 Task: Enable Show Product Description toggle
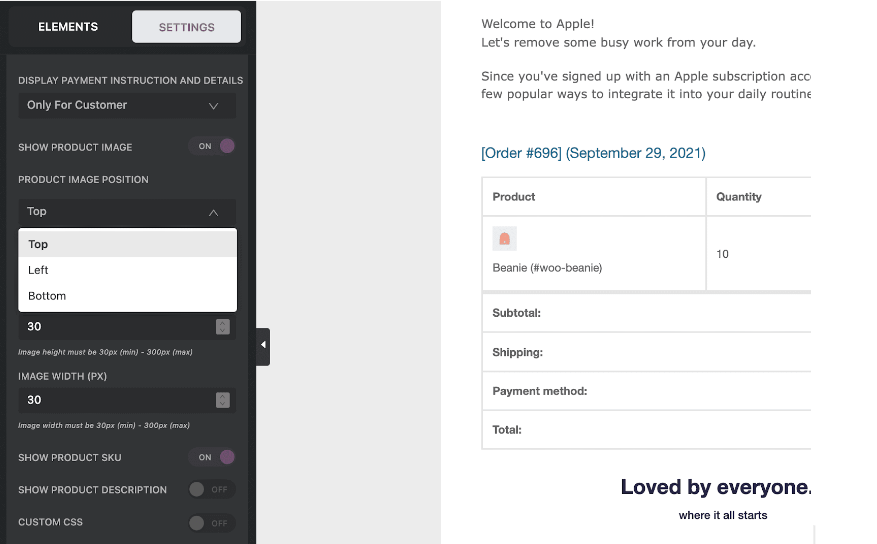[x=212, y=489]
